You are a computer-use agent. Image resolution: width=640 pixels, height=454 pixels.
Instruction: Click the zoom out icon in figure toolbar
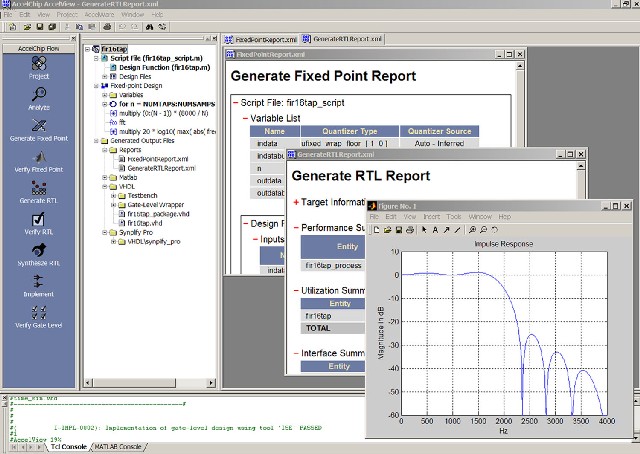click(x=483, y=230)
